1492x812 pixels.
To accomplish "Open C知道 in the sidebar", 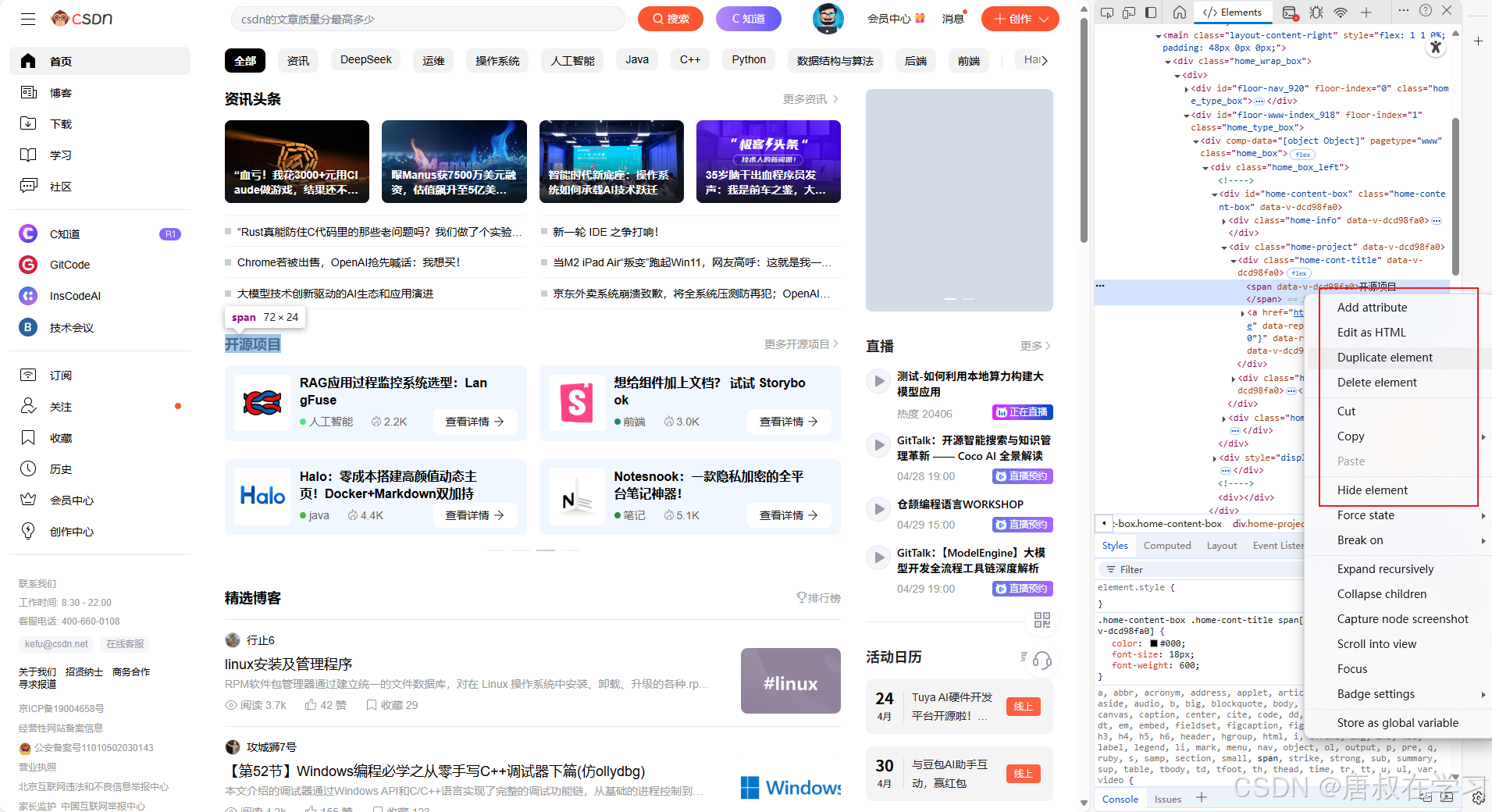I will 100,234.
